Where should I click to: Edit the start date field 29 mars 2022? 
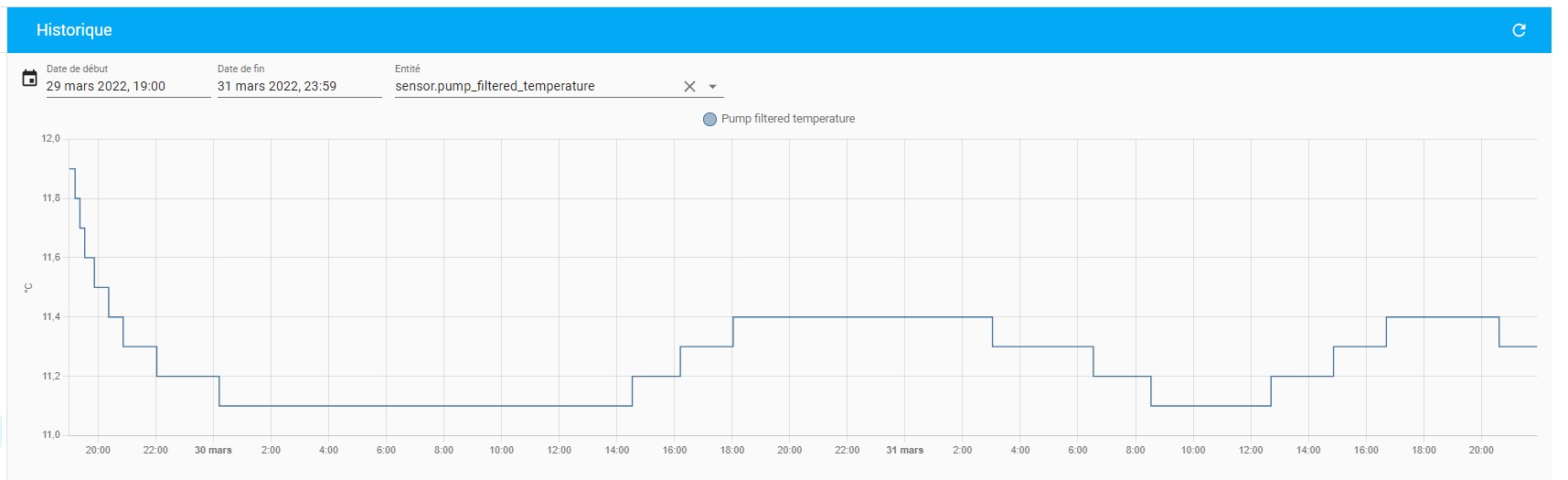coord(128,86)
